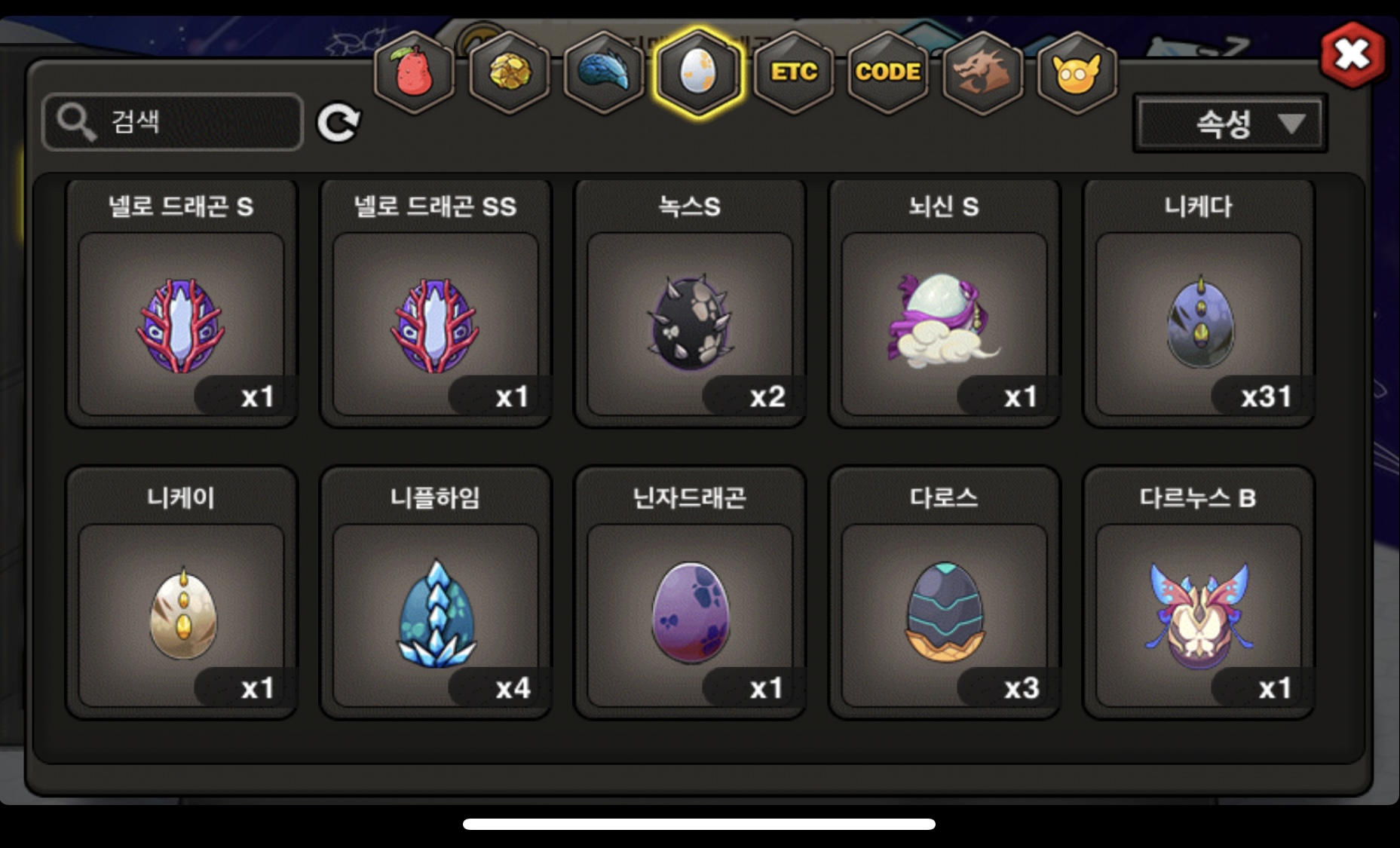Expand the 속성 sort dropdown
The image size is (1400, 848).
coord(1230,123)
